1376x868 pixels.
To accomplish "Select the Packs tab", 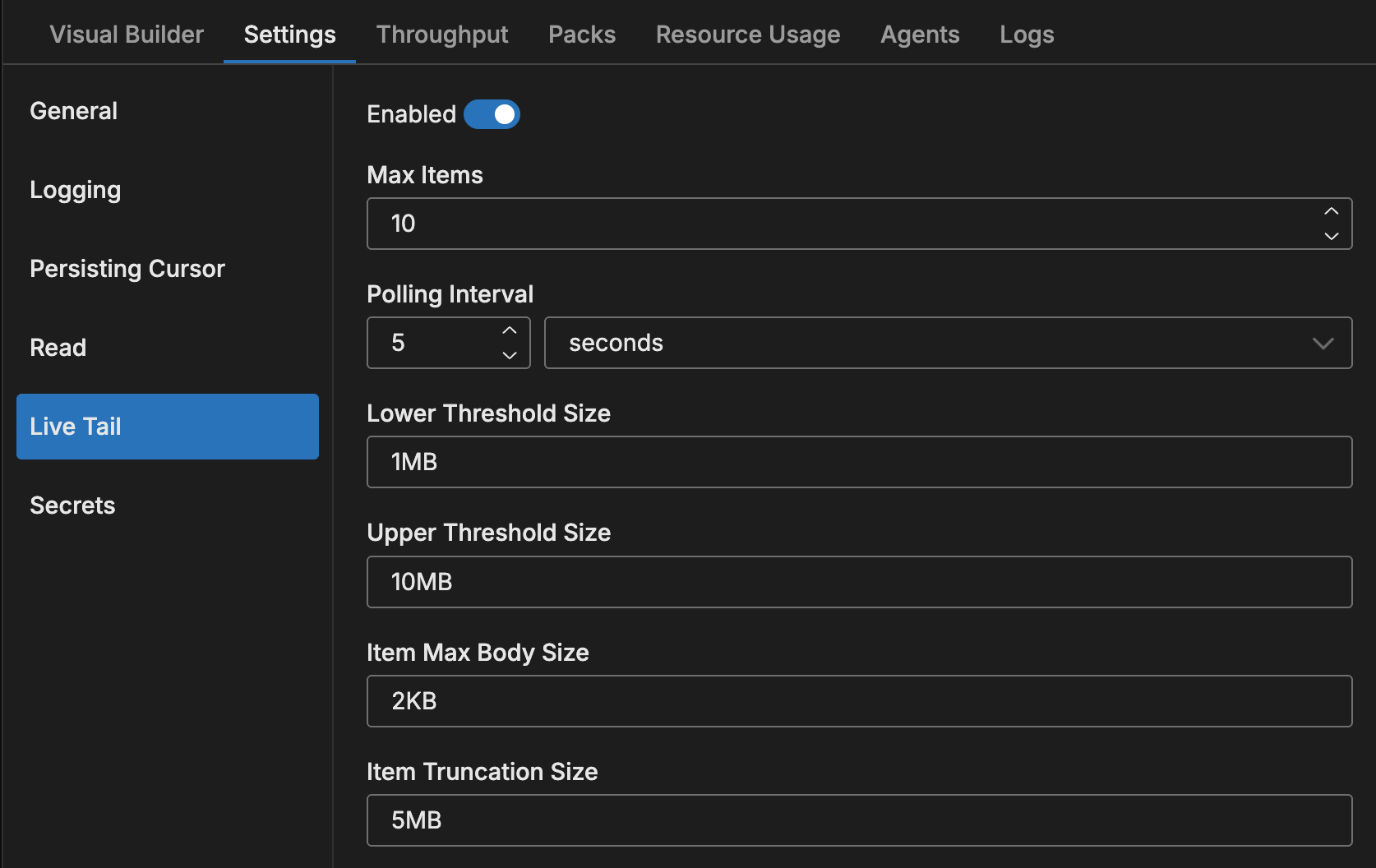I will click(581, 34).
